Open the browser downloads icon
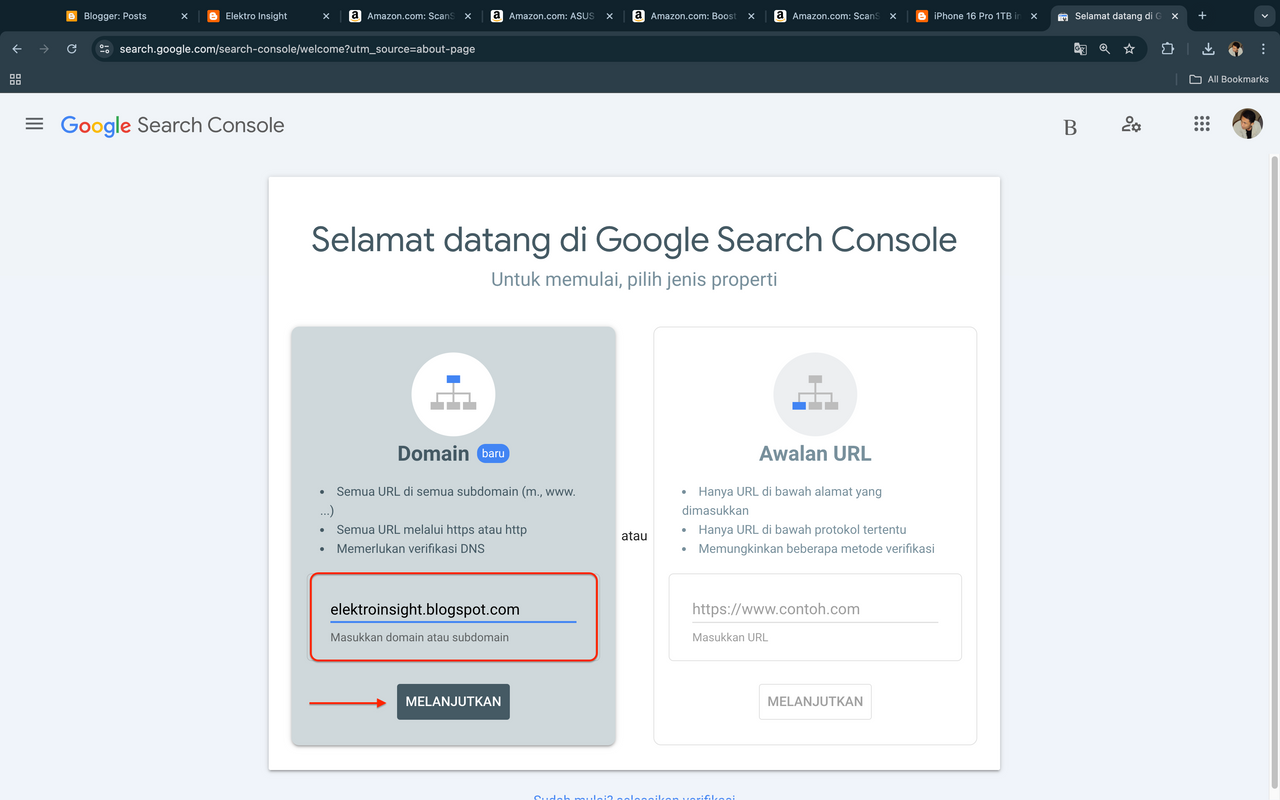This screenshot has height=800, width=1280. 1208,48
